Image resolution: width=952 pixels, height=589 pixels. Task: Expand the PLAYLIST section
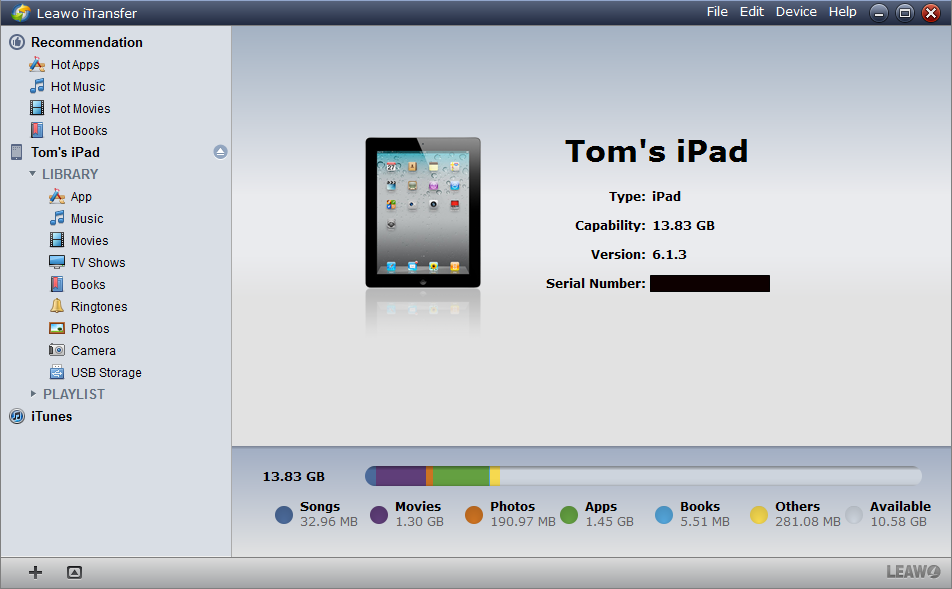(33, 394)
